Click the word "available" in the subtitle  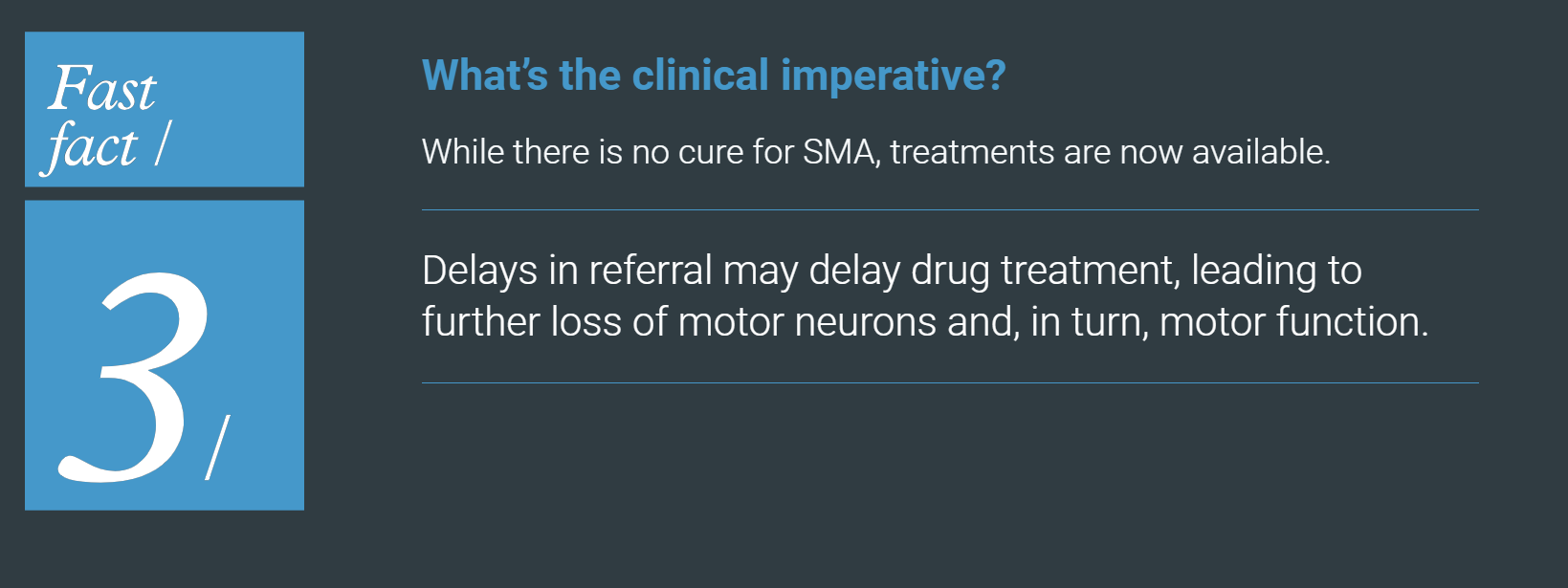(1259, 152)
